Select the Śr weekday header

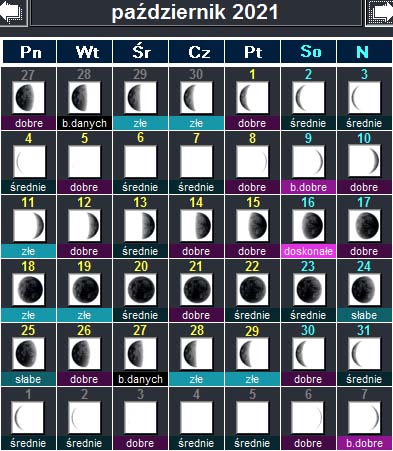(141, 52)
